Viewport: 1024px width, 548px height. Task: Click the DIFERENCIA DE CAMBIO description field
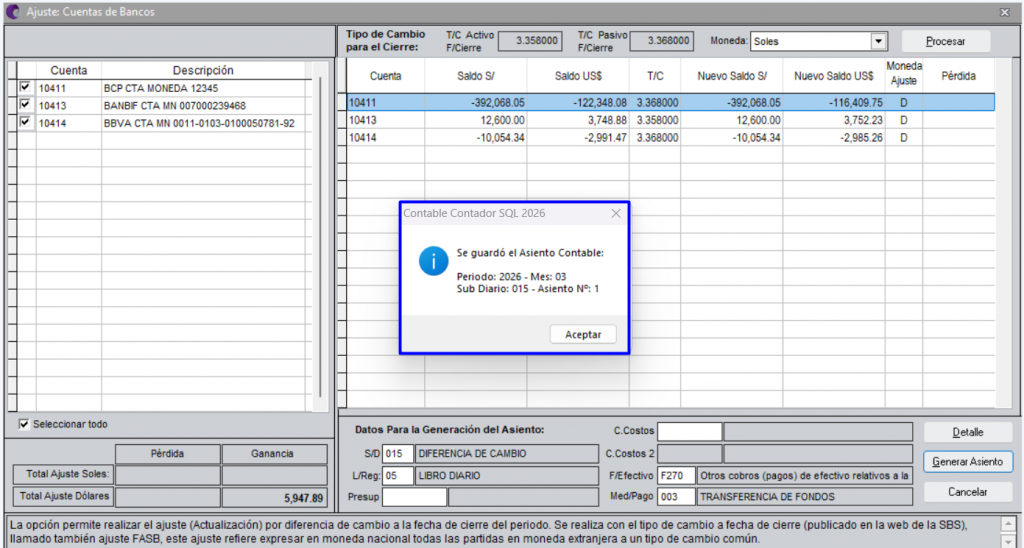click(507, 454)
